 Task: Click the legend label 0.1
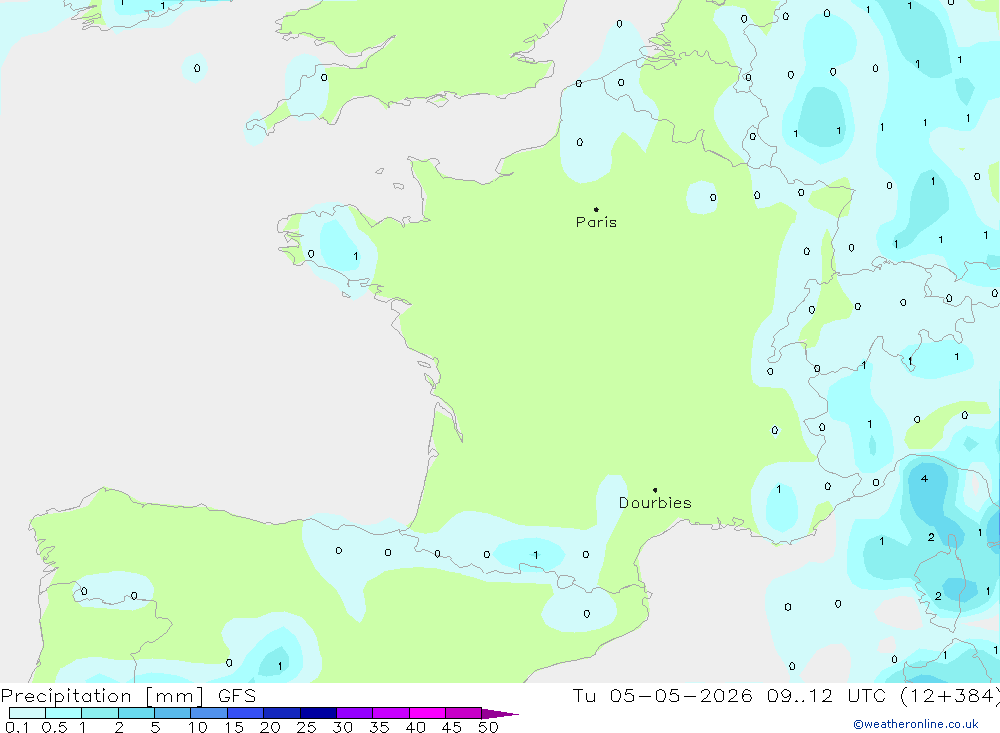(x=17, y=727)
